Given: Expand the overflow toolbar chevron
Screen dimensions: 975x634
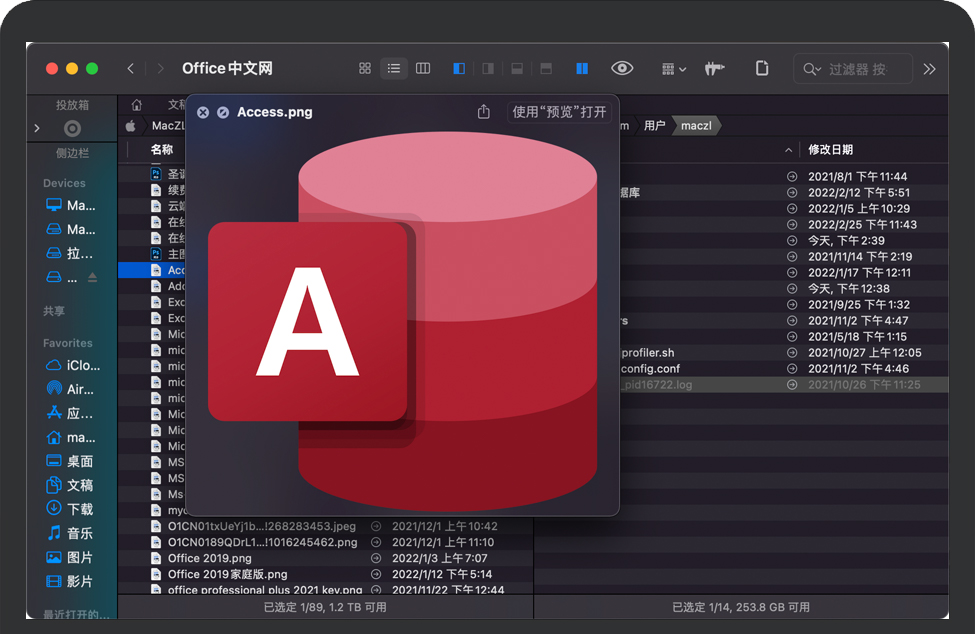Looking at the screenshot, I should 929,69.
